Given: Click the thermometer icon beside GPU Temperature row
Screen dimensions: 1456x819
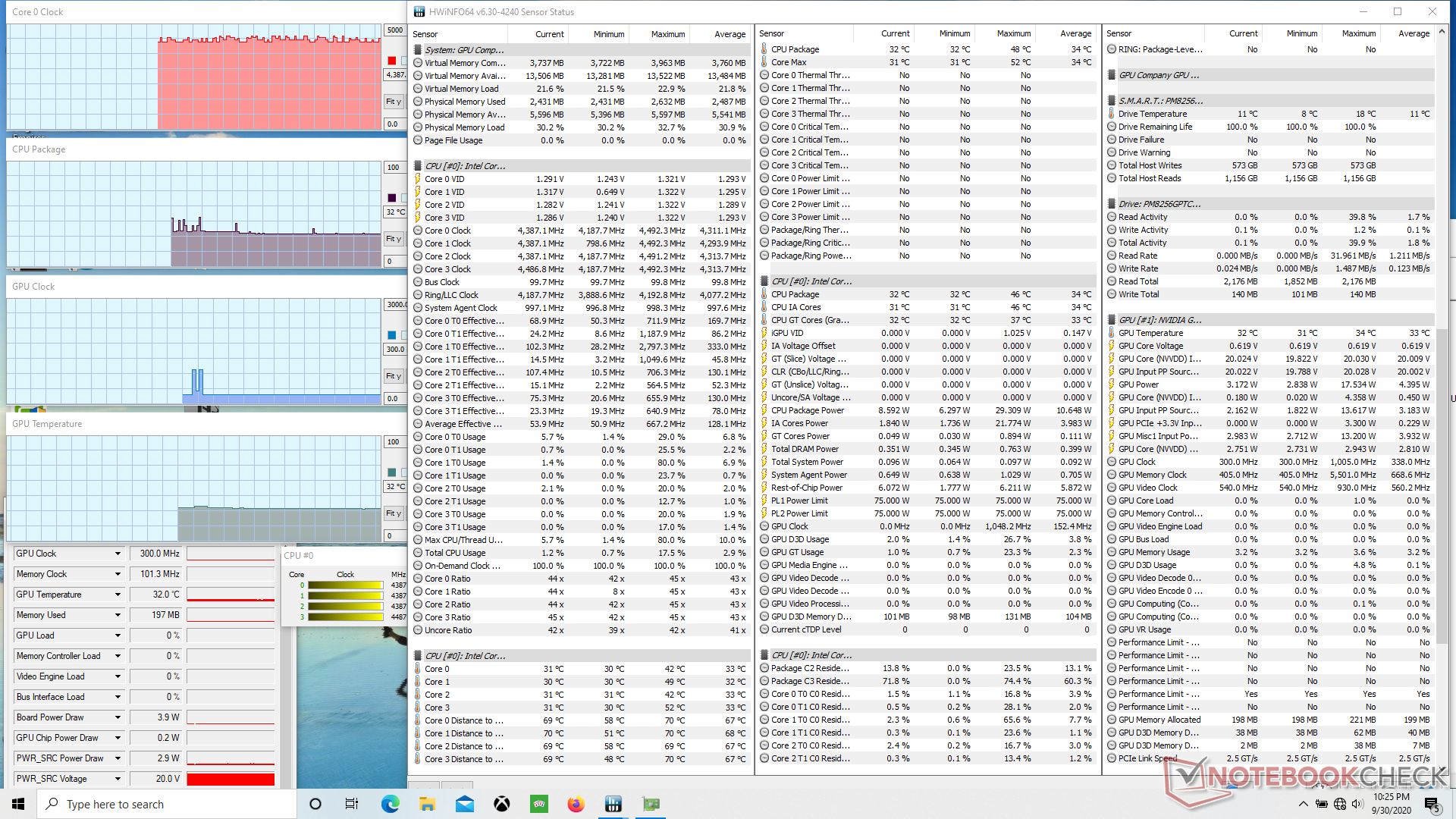Looking at the screenshot, I should 1111,333.
